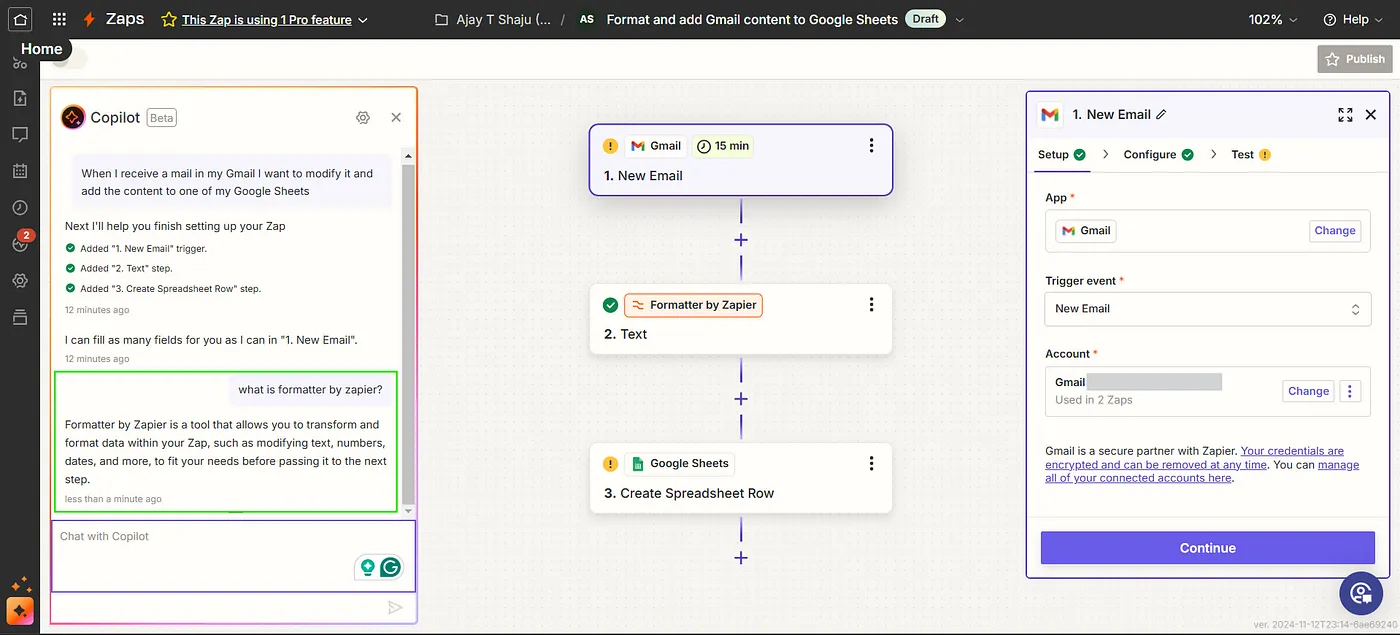1400x635 pixels.
Task: Click the Copilot logo icon
Action: pos(73,117)
